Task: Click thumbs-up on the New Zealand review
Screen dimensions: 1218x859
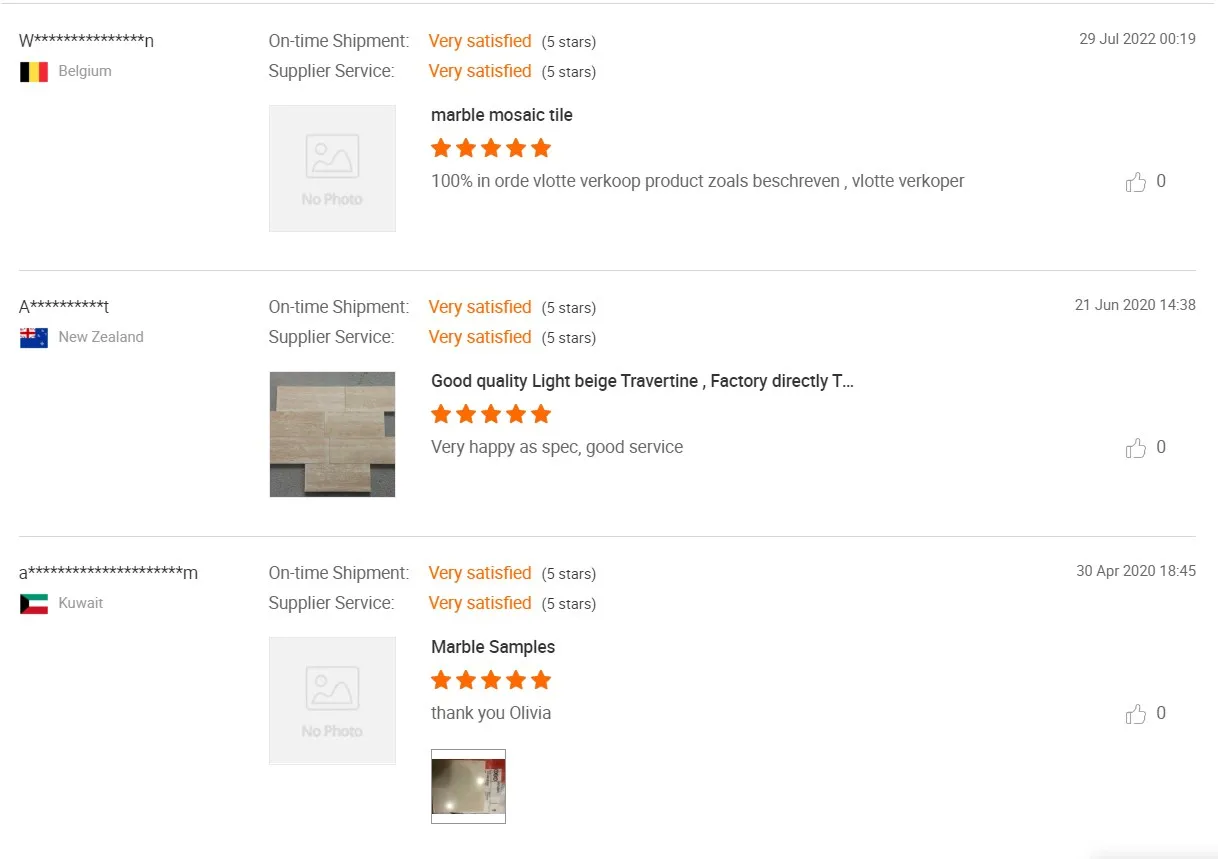Action: coord(1135,448)
